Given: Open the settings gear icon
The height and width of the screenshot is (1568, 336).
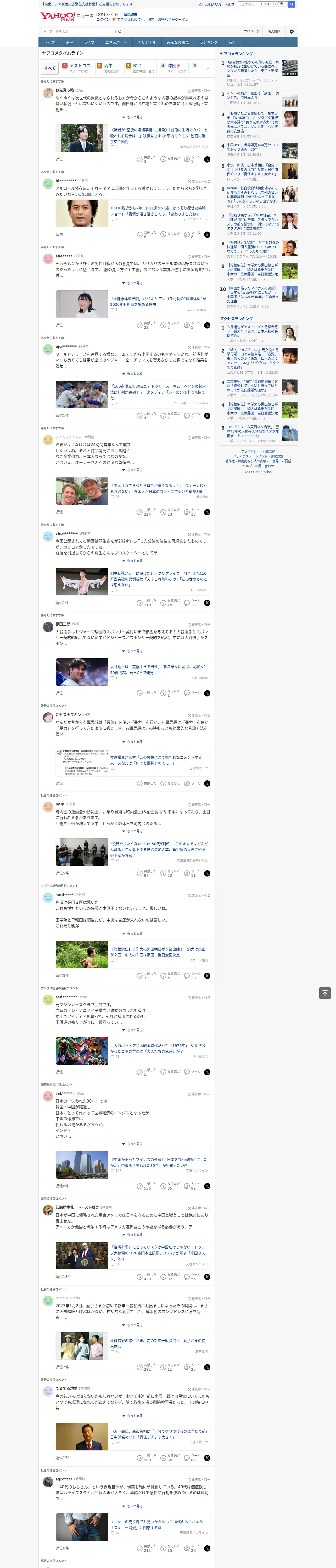Looking at the screenshot, I should 292,32.
